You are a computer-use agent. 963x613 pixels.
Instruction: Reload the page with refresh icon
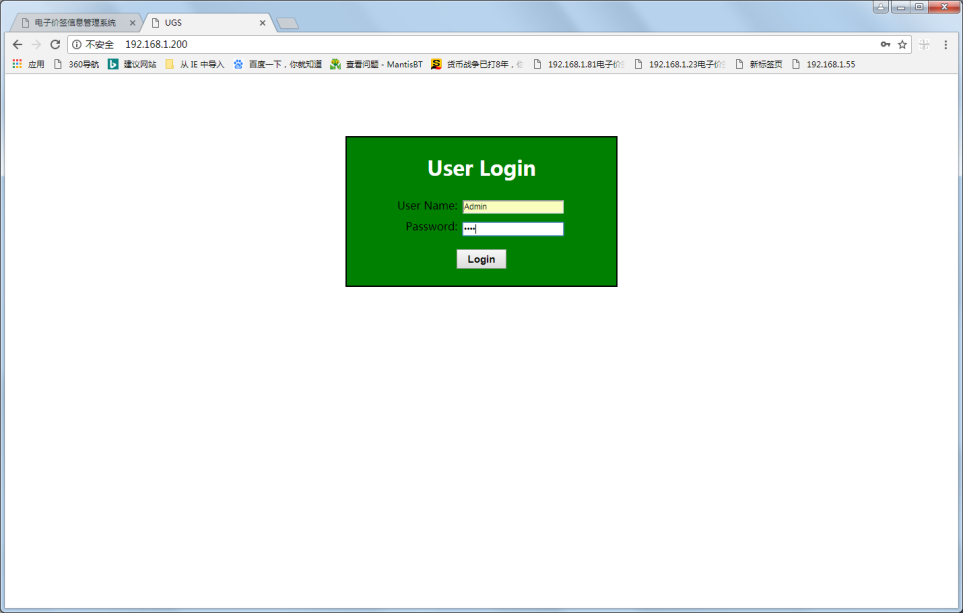[55, 45]
